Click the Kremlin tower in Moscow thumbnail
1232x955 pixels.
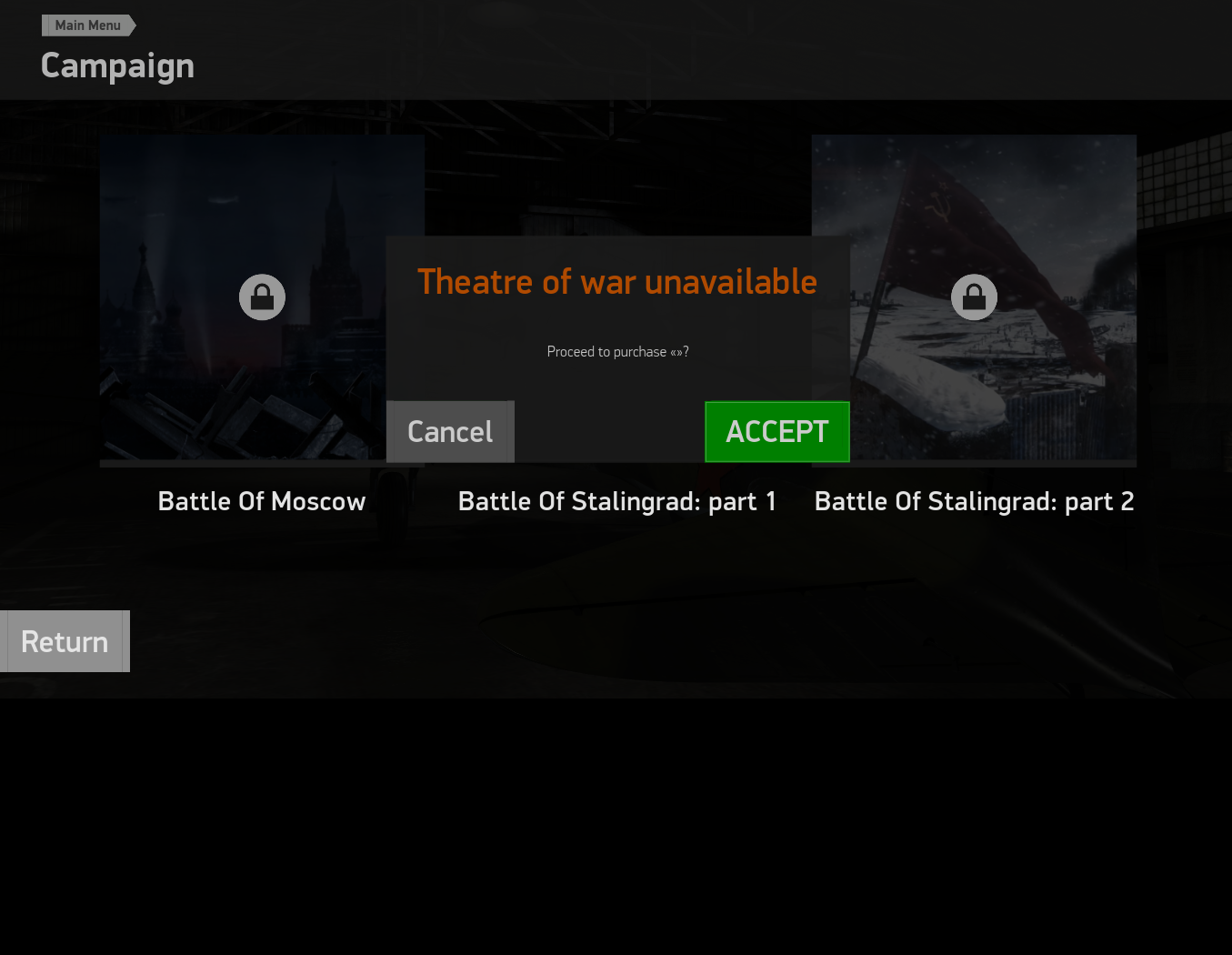click(x=336, y=255)
